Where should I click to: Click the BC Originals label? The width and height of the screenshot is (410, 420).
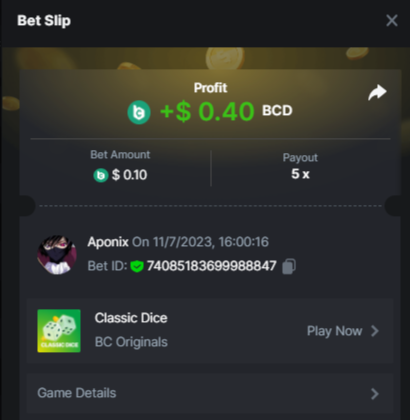[x=131, y=342]
